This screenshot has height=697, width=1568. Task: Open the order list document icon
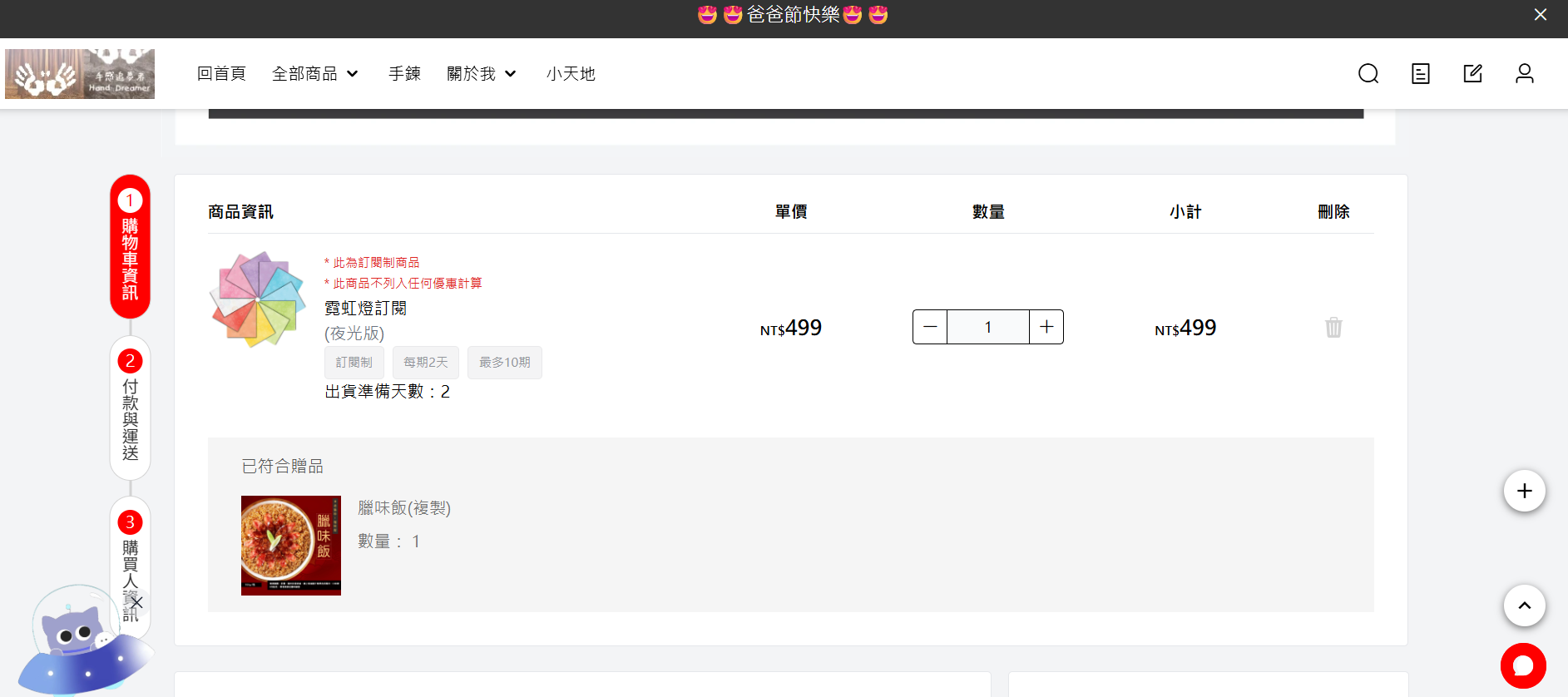(1421, 74)
